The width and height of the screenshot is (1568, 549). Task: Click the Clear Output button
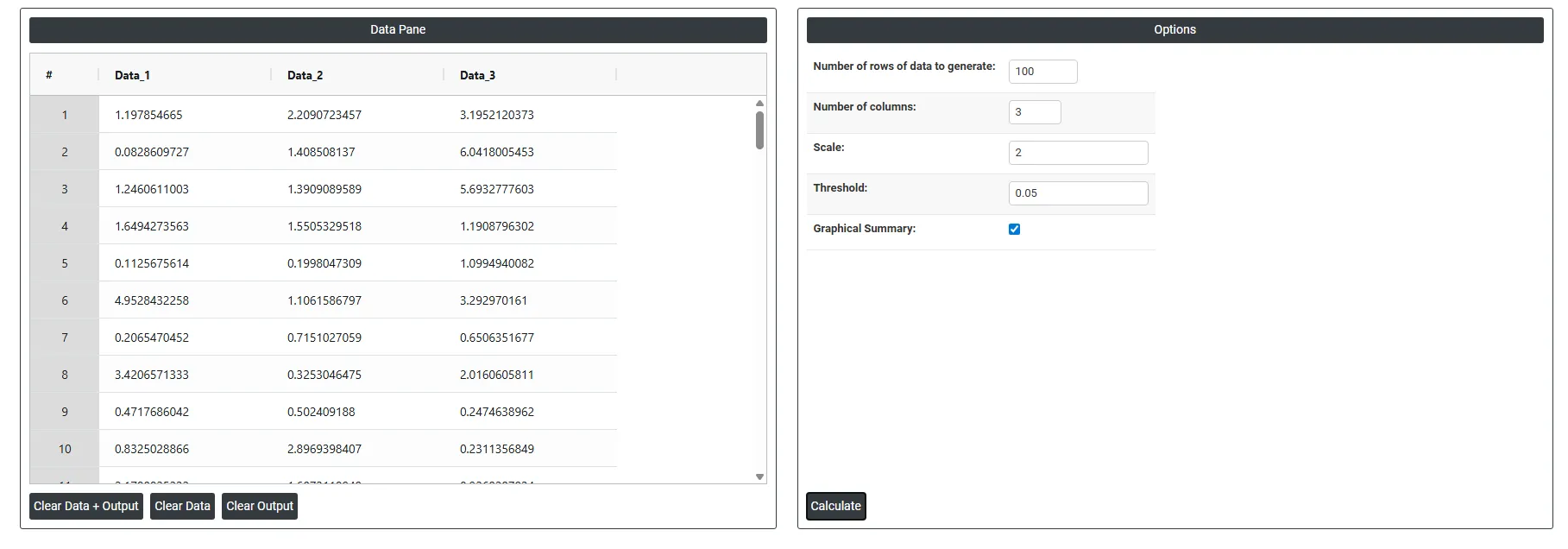[260, 506]
